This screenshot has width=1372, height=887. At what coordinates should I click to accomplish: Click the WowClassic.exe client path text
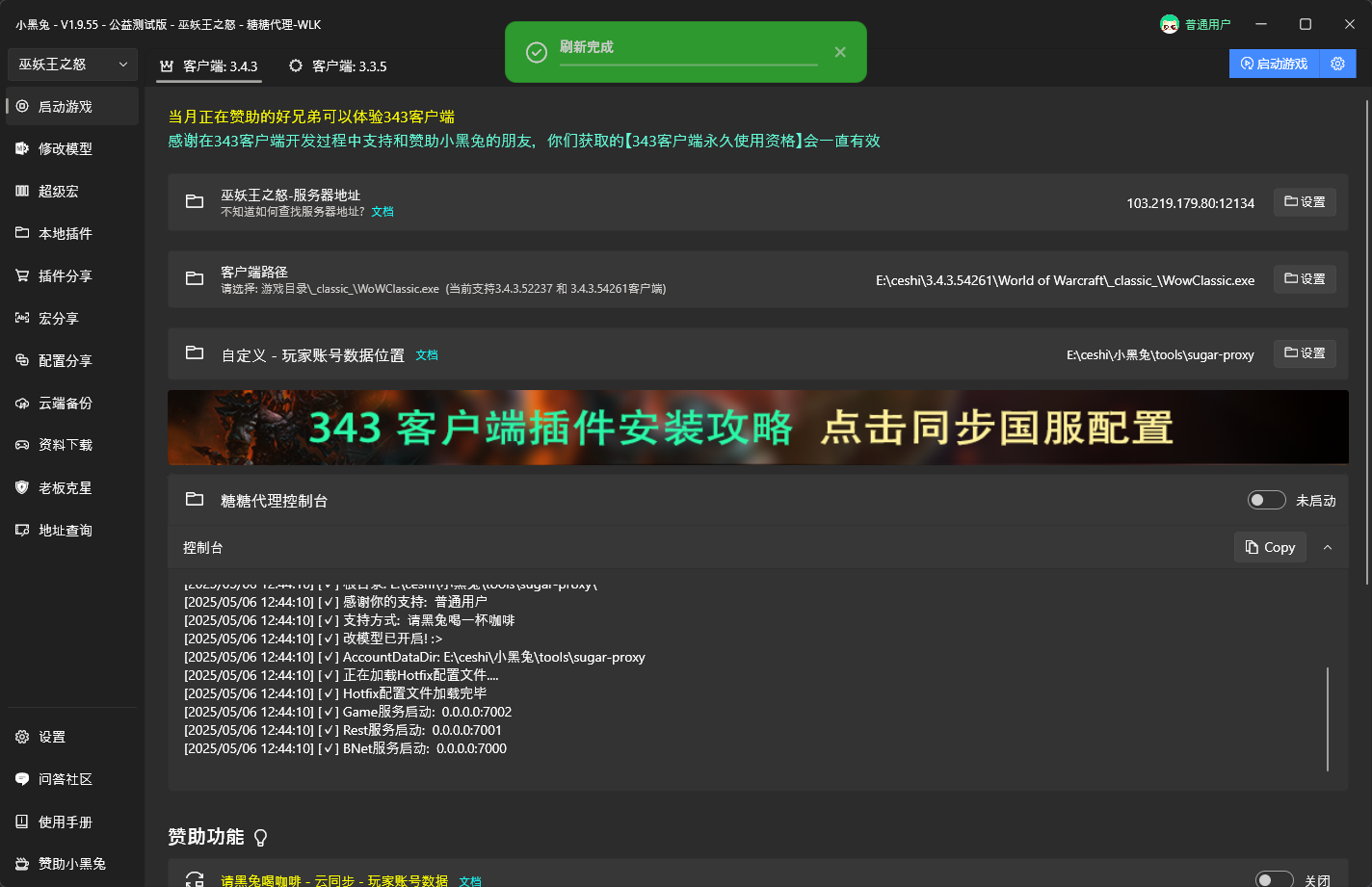tap(1065, 280)
